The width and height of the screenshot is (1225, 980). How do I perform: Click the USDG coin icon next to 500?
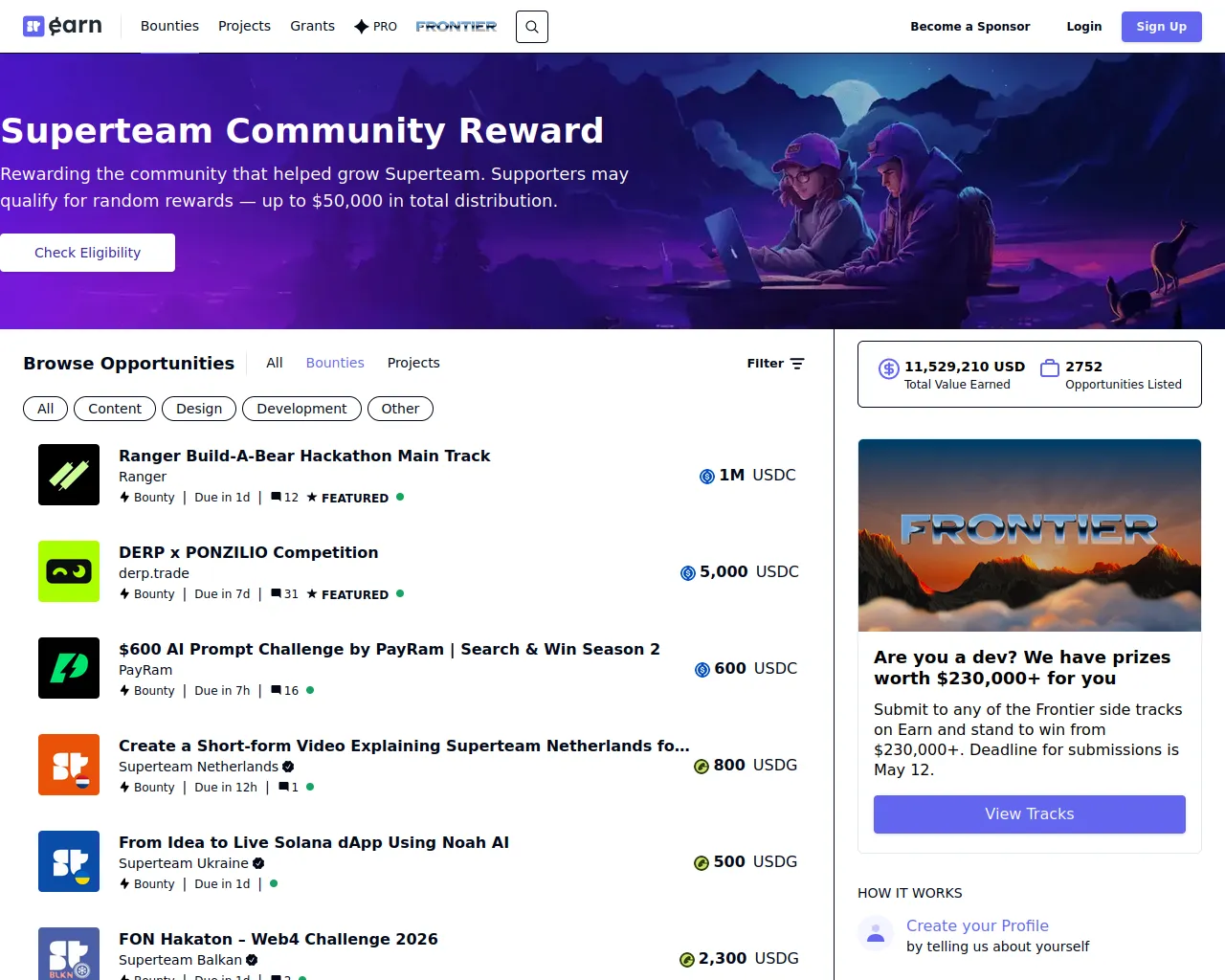pos(702,863)
